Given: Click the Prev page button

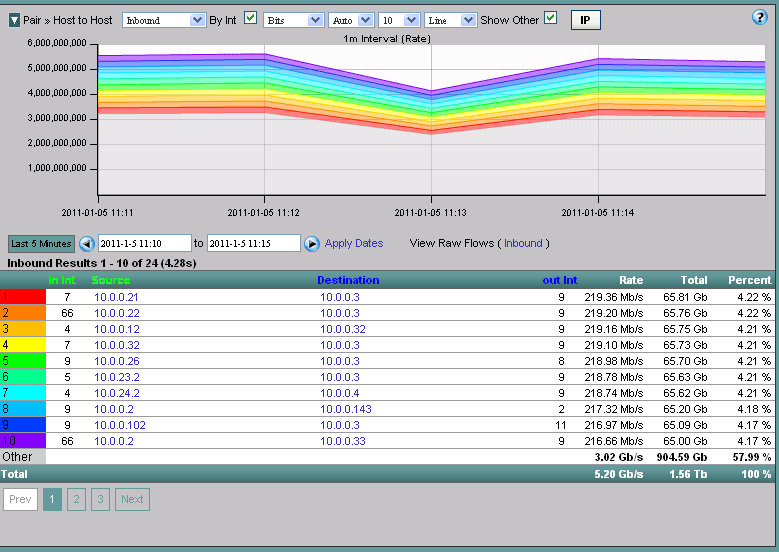Looking at the screenshot, I should click(x=20, y=499).
